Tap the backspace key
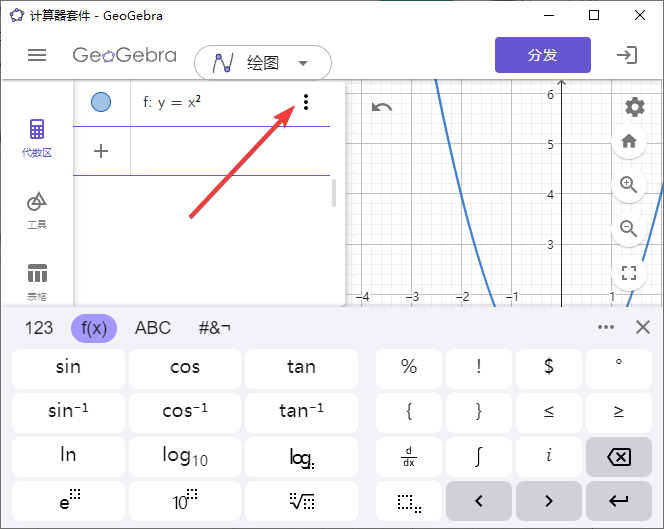Image resolution: width=664 pixels, height=529 pixels. 619,456
